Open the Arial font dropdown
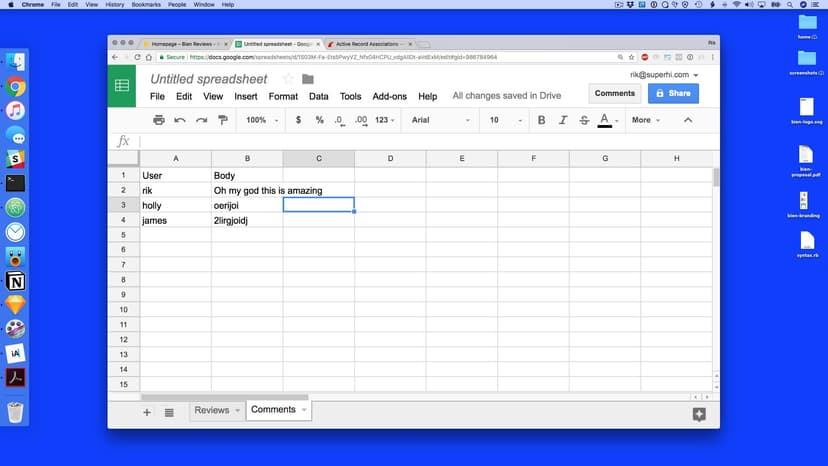This screenshot has height=466, width=828. (x=440, y=120)
